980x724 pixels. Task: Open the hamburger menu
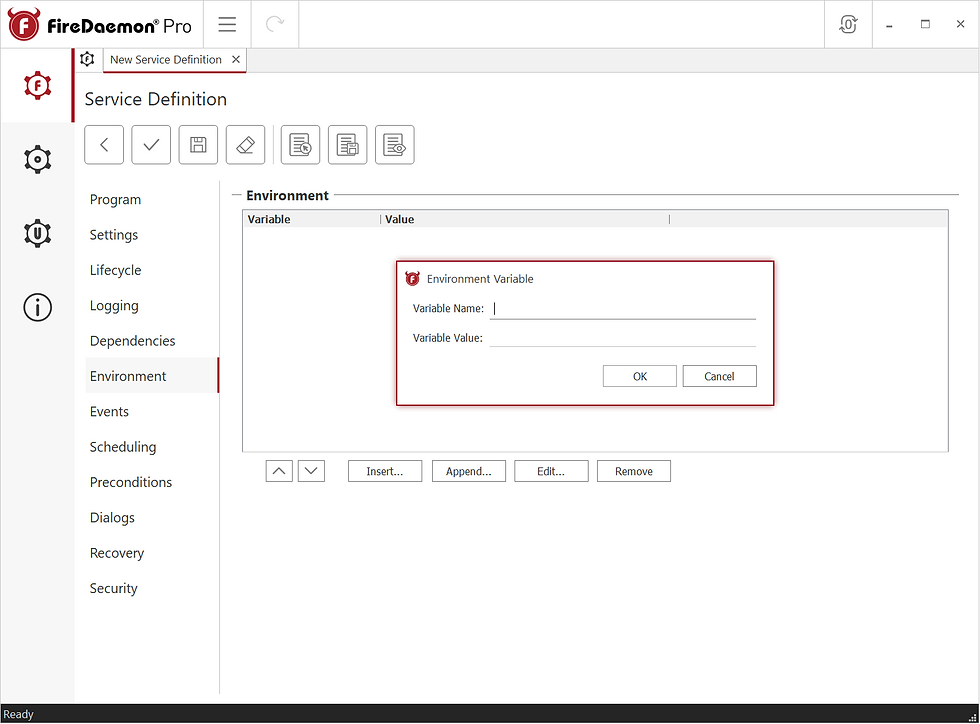coord(227,24)
